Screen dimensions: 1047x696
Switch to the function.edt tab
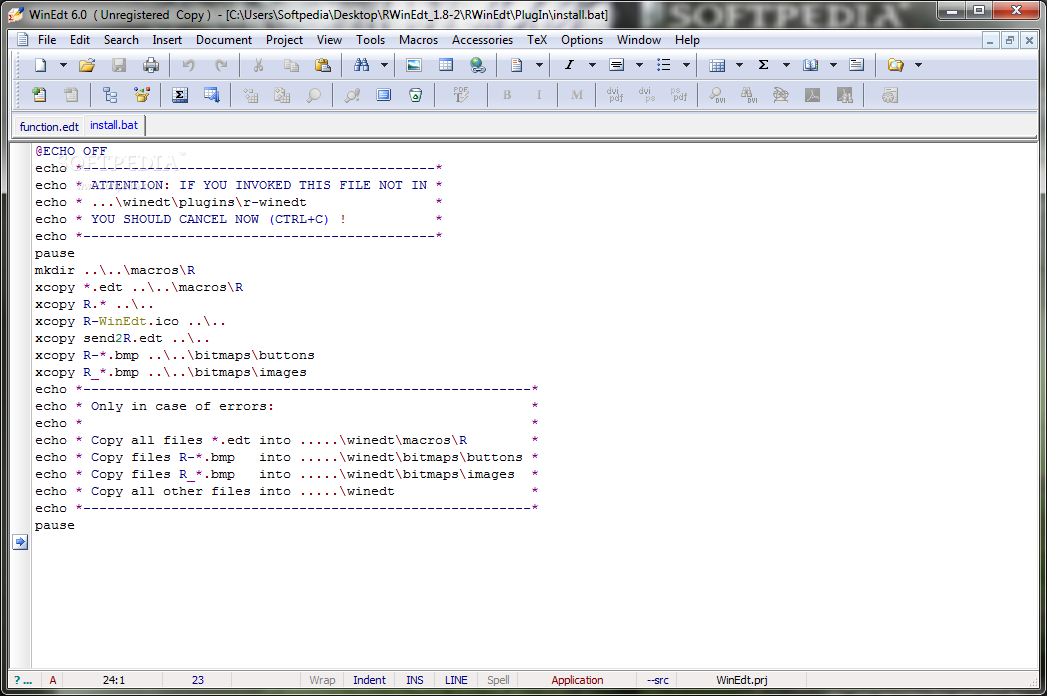49,126
